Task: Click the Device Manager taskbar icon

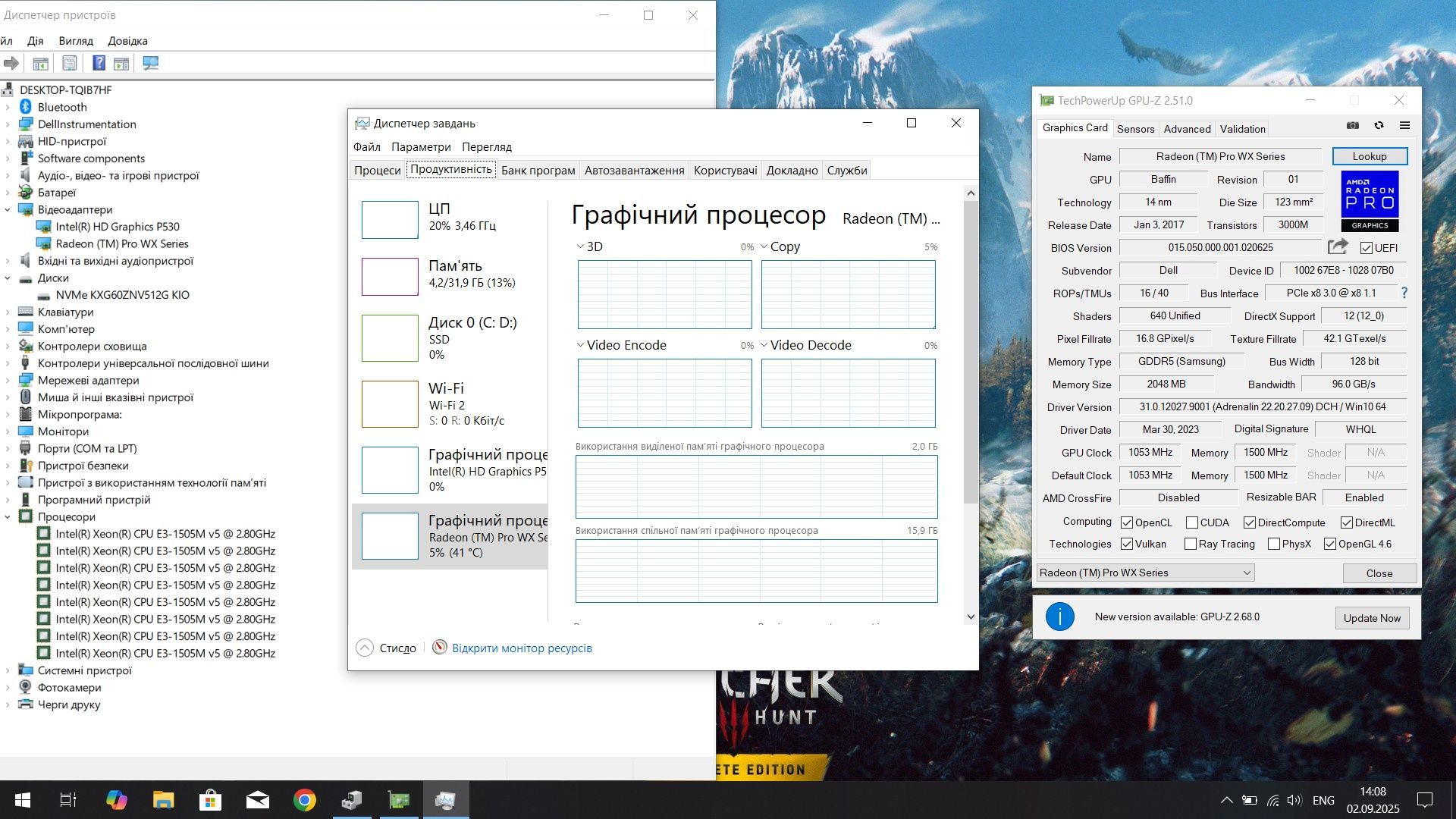Action: 352,800
